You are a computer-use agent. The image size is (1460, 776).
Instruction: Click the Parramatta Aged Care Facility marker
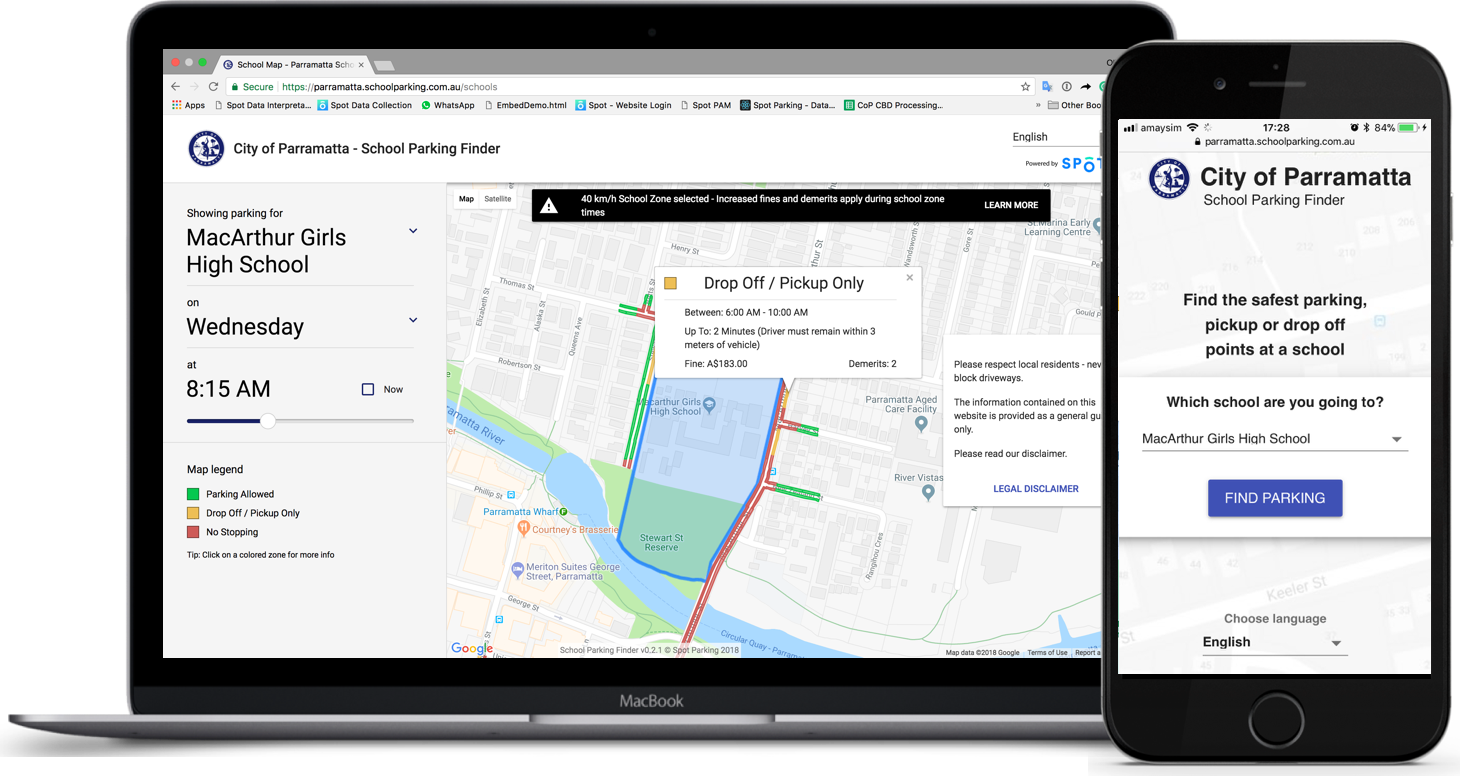point(922,424)
